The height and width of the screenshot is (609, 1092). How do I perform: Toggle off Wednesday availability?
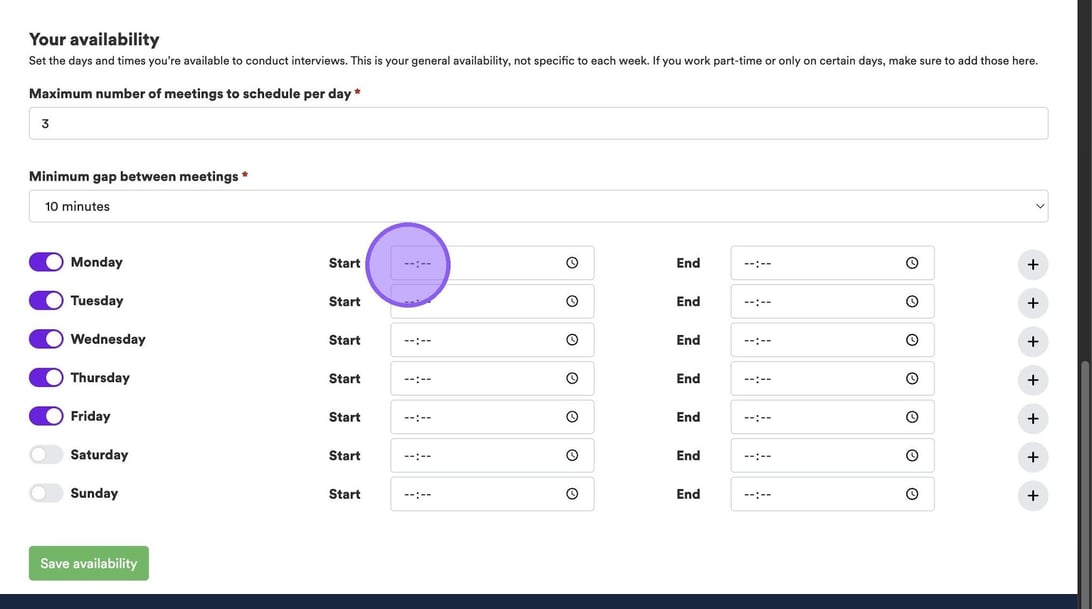click(46, 339)
